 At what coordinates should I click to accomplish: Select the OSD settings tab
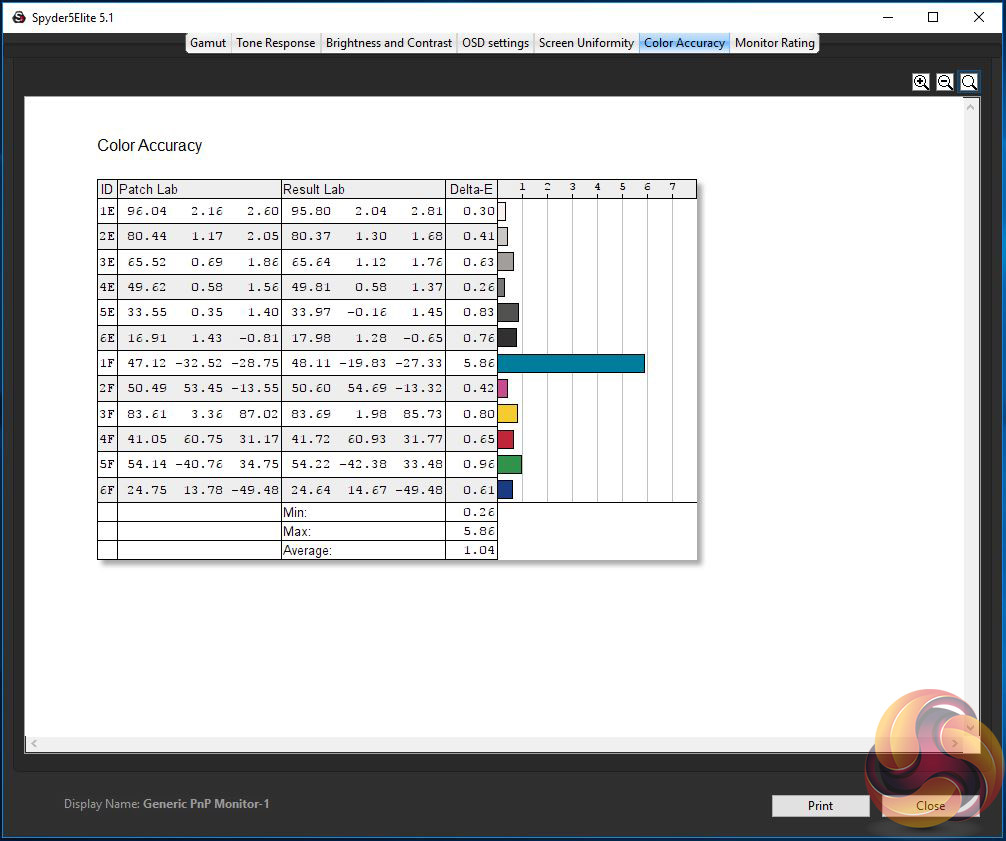click(495, 43)
